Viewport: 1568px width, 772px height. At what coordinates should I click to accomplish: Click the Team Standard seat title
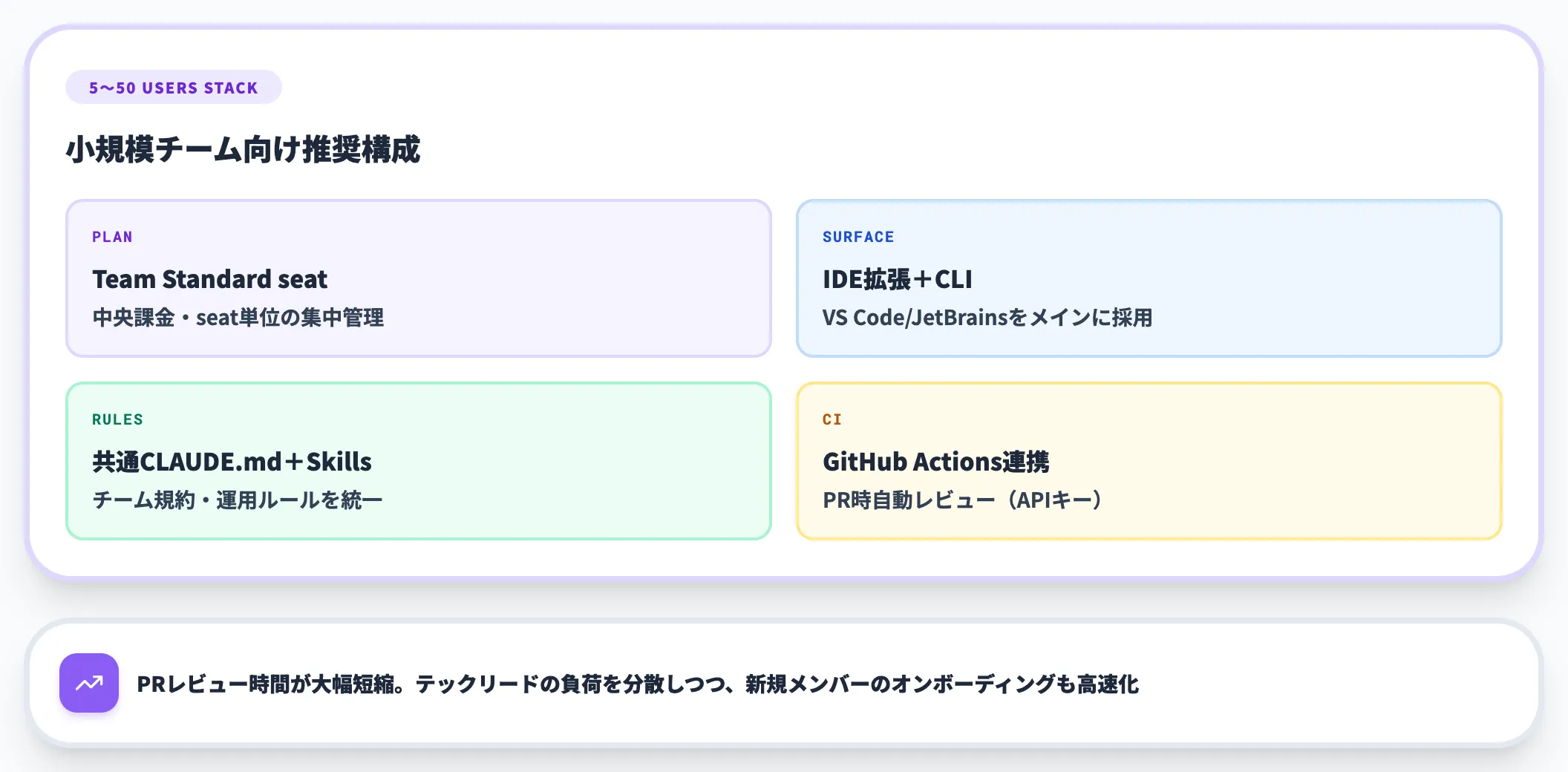209,279
